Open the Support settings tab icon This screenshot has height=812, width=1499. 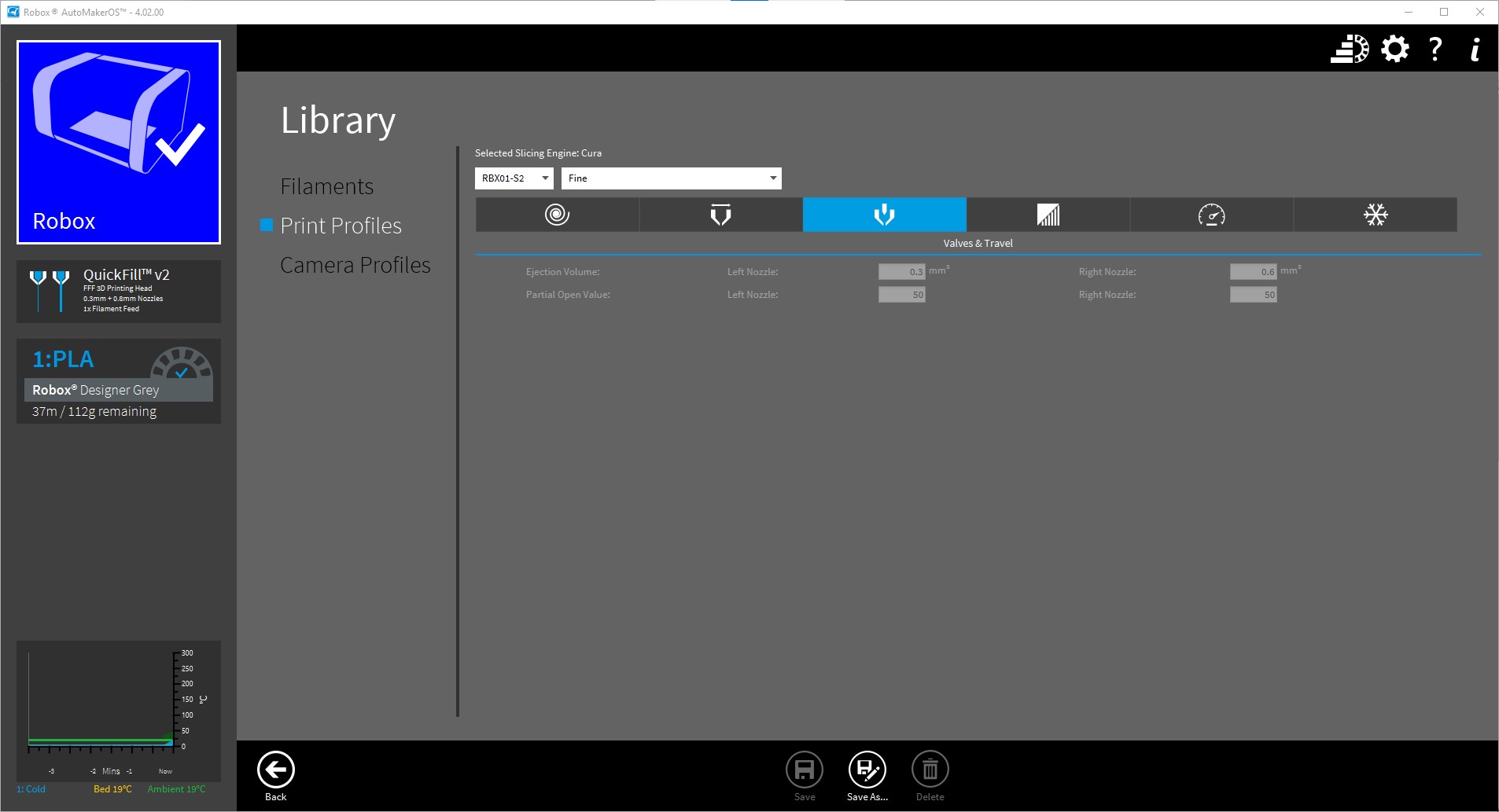[1048, 215]
